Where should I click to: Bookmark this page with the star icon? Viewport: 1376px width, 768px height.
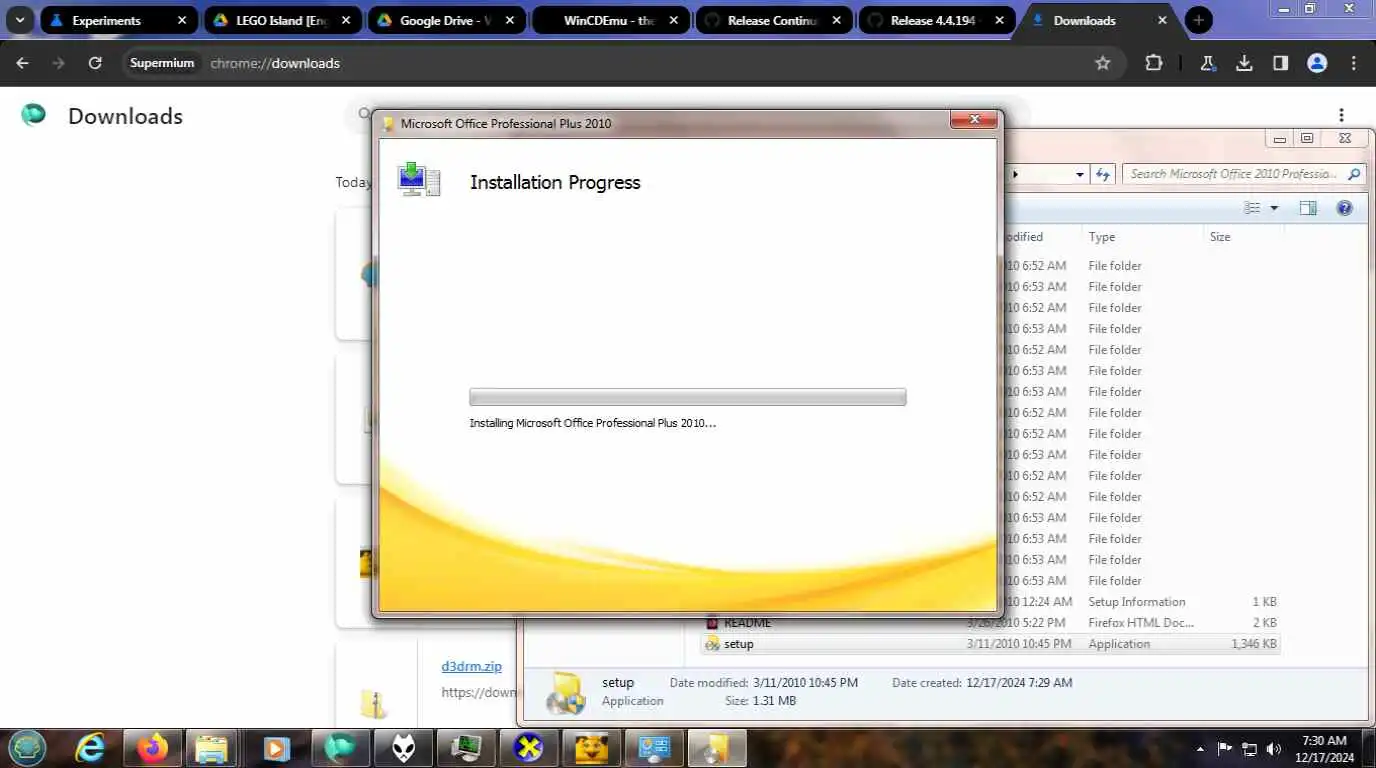[x=1103, y=63]
